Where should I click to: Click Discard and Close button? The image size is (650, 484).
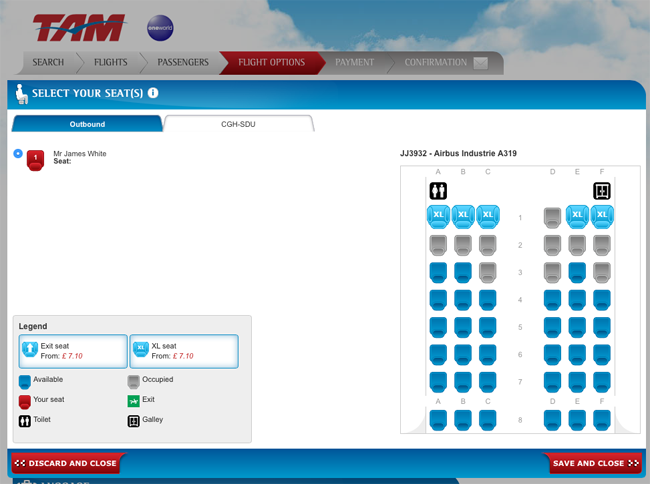(x=67, y=463)
